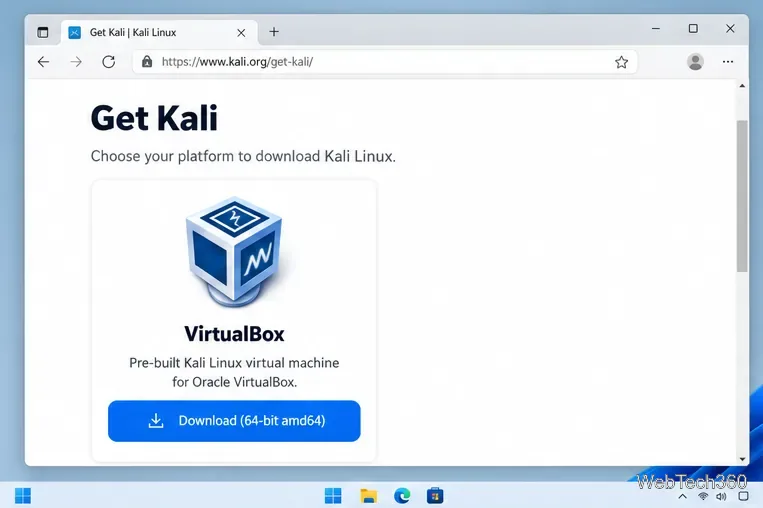This screenshot has height=508, width=763.
Task: Click the scrollbar up arrow
Action: pyautogui.click(x=742, y=86)
